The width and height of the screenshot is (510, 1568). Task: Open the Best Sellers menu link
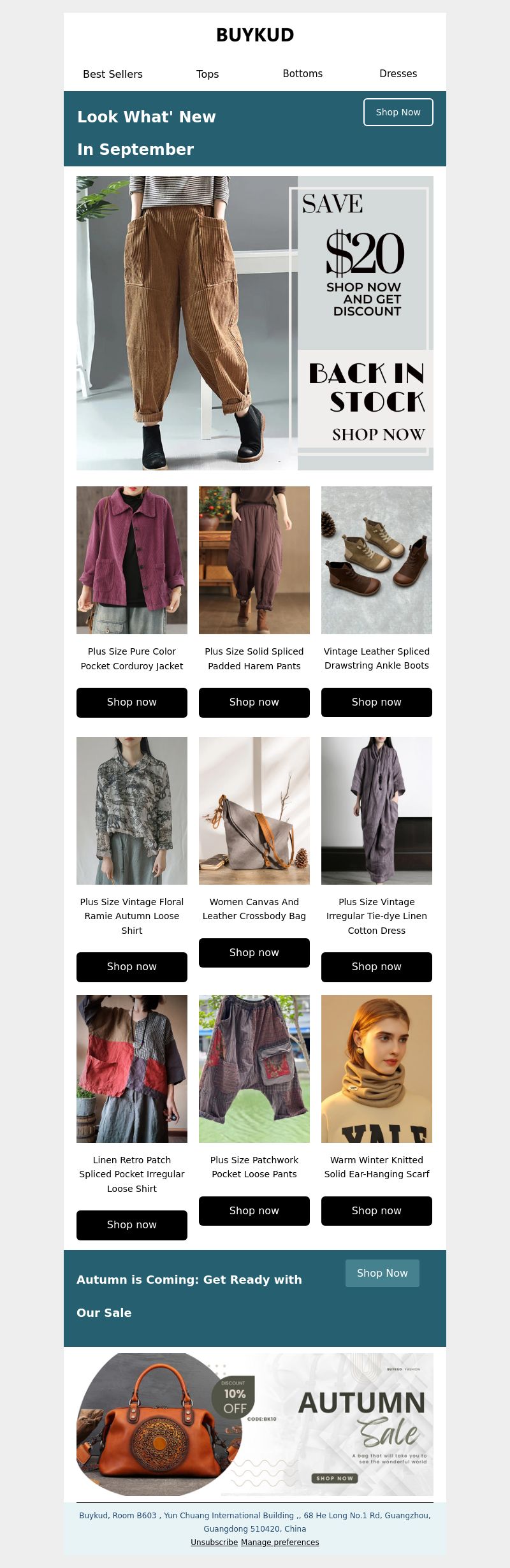(x=113, y=74)
